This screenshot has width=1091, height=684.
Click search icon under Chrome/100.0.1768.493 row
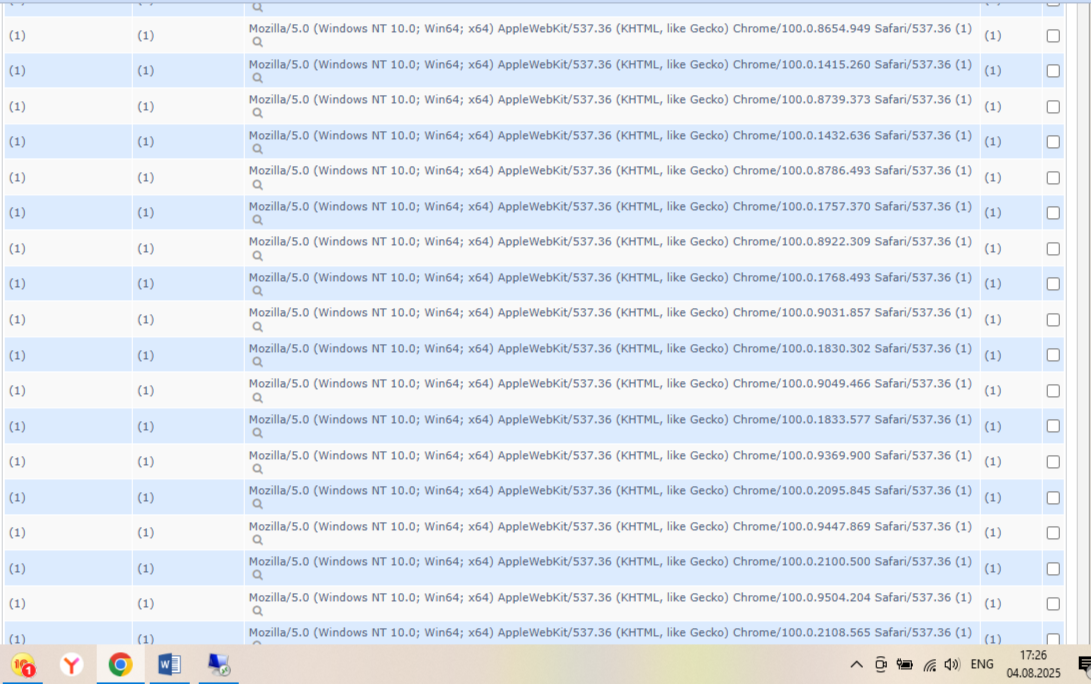coord(257,291)
